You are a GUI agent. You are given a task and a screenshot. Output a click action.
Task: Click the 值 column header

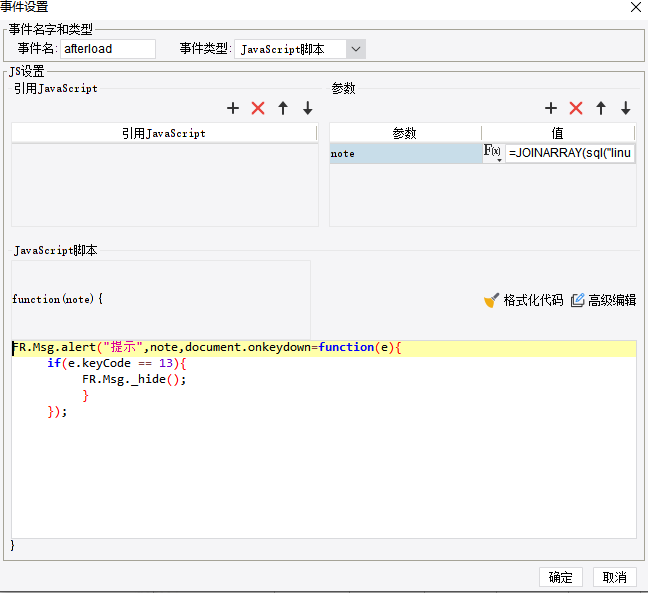(557, 133)
